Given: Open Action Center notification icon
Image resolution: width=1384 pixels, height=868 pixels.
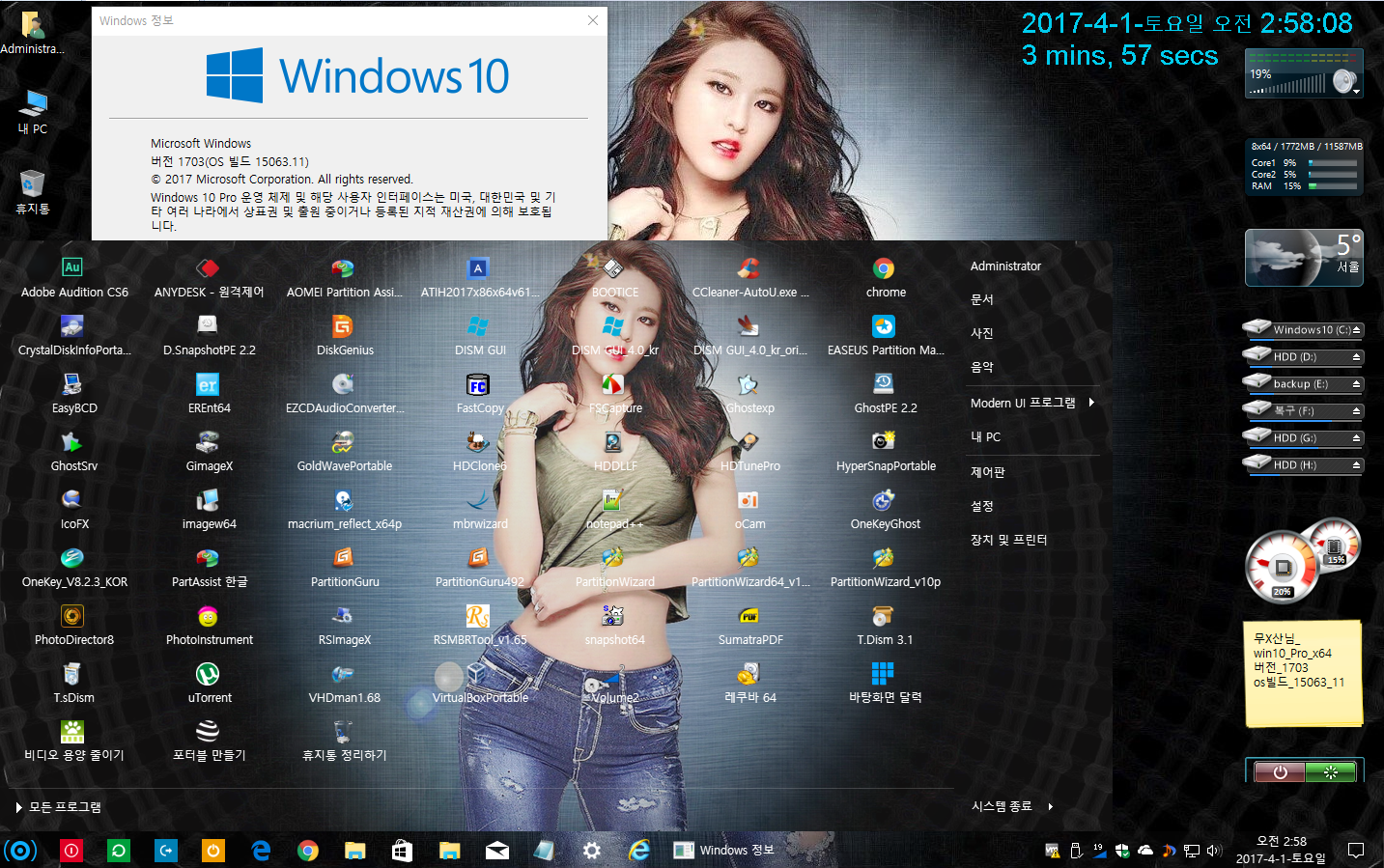Looking at the screenshot, I should pos(1356,850).
